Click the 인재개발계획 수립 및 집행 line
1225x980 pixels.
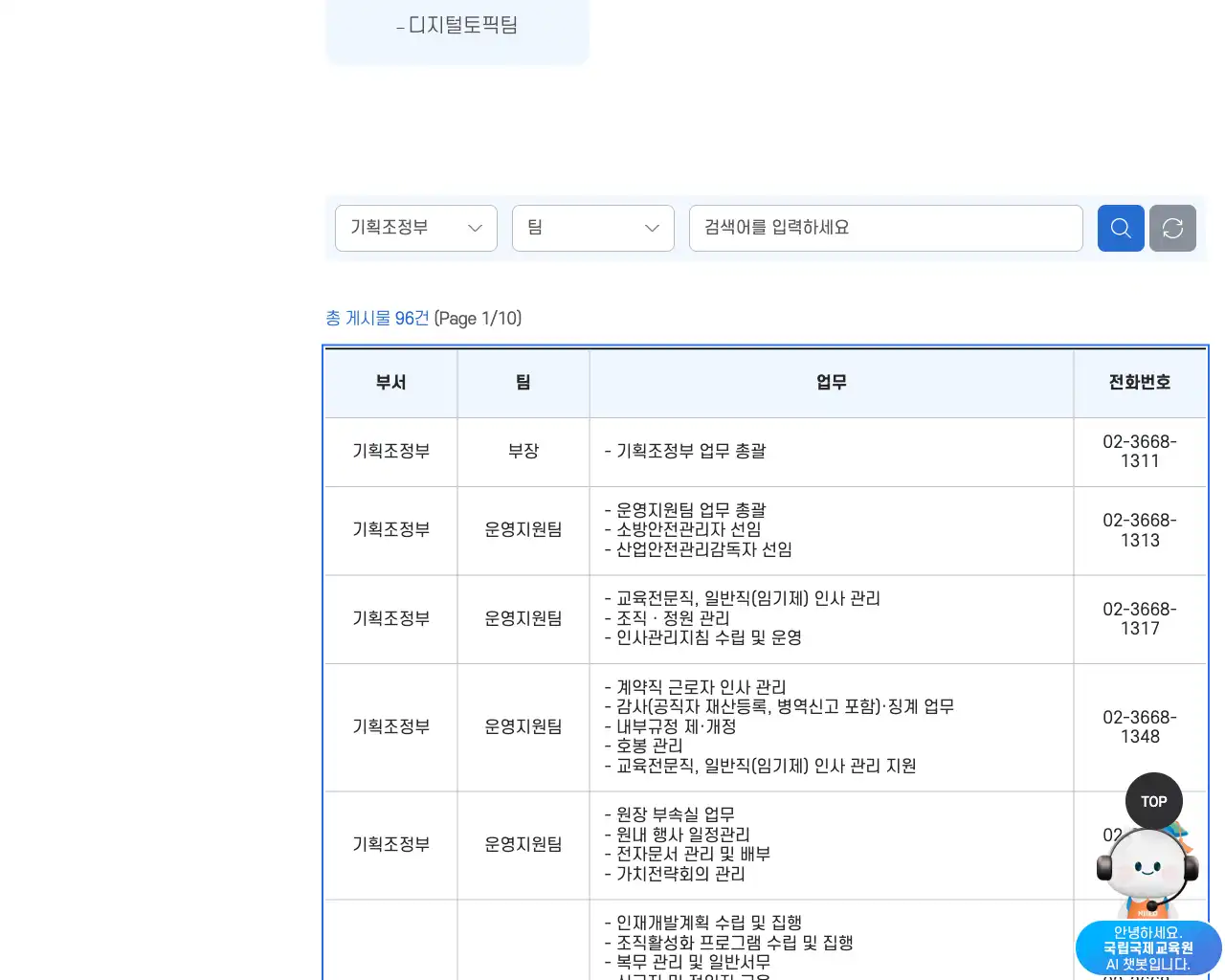tap(703, 923)
